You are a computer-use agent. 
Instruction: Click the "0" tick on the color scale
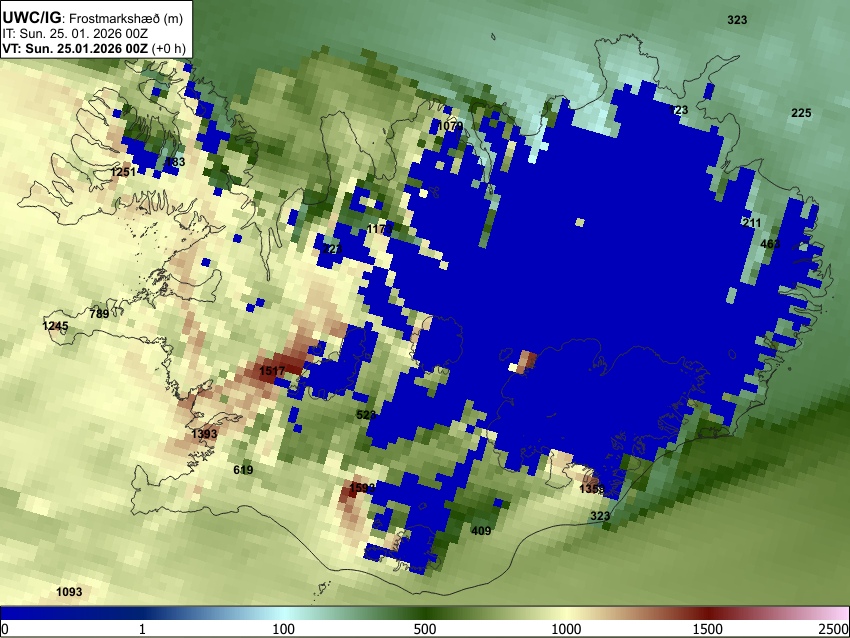[x=5, y=629]
